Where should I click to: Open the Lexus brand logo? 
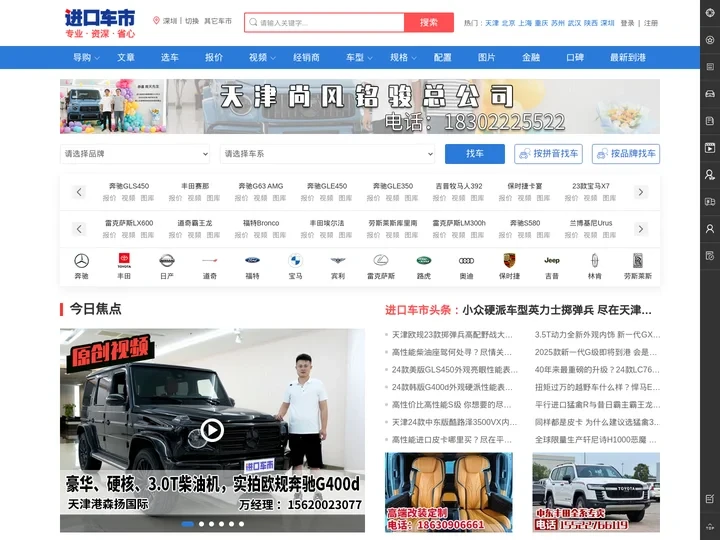point(381,260)
